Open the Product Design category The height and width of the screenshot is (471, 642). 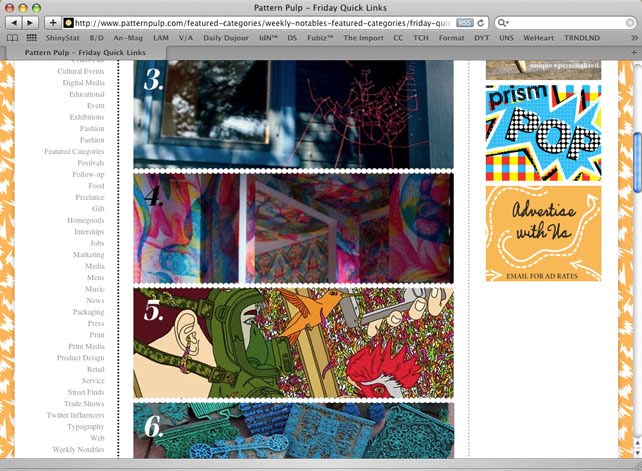(x=81, y=358)
